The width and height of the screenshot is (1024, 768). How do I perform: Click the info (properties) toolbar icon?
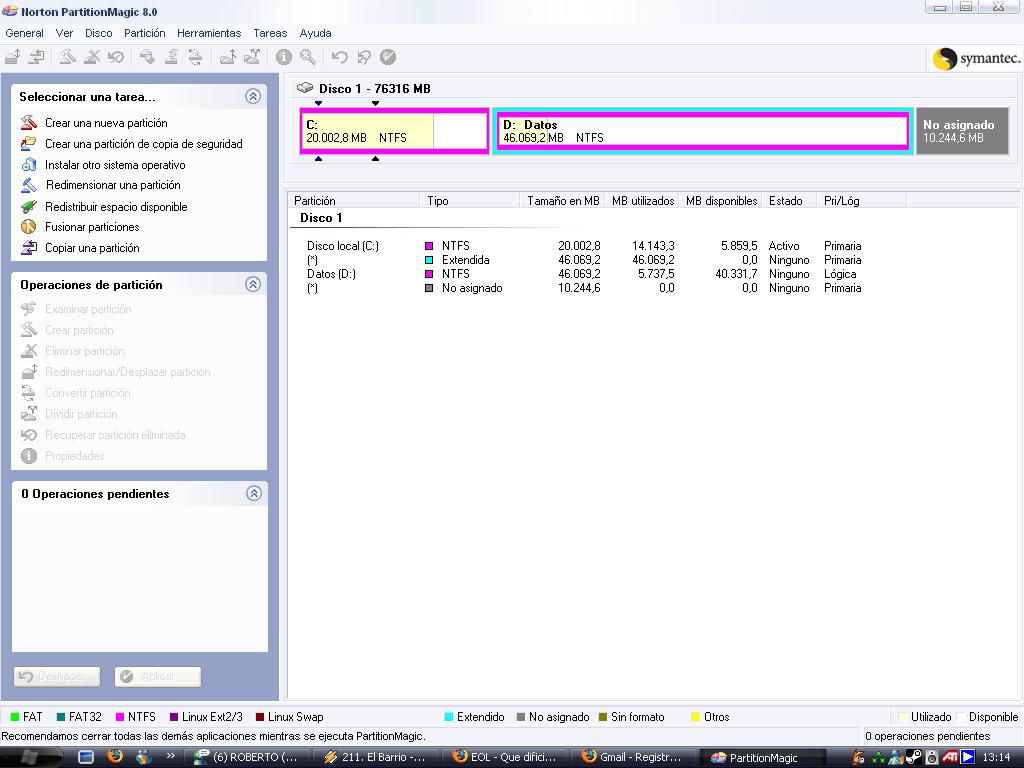pos(284,58)
